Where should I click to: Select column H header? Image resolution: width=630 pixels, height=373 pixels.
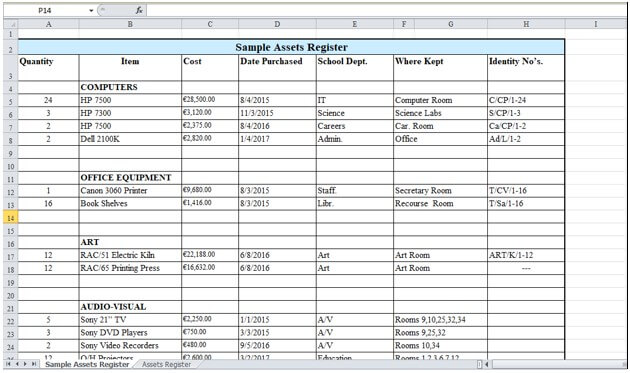coord(526,24)
